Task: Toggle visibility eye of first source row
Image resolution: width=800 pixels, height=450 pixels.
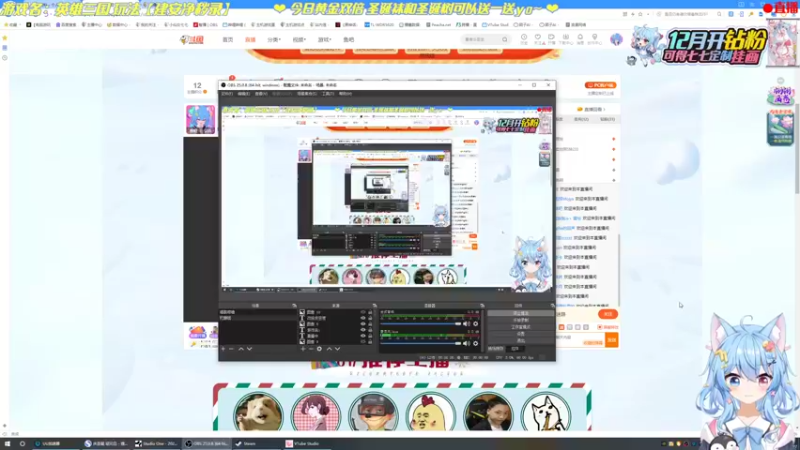Action: [x=363, y=312]
